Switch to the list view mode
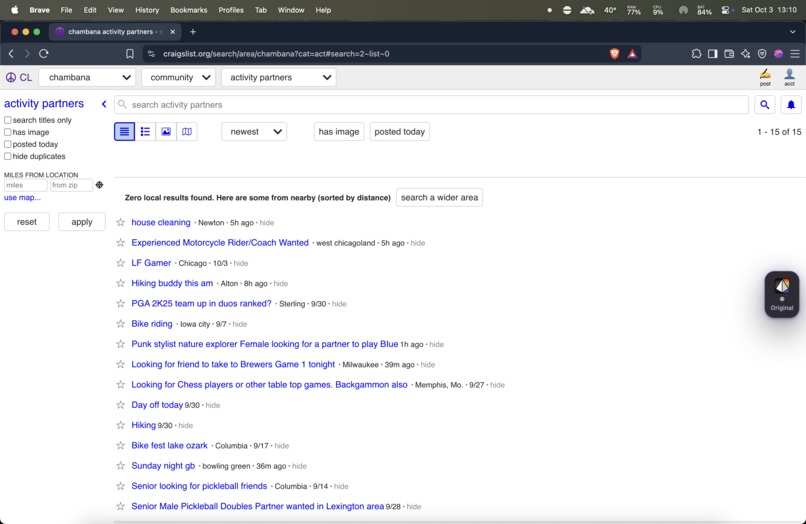 124,132
